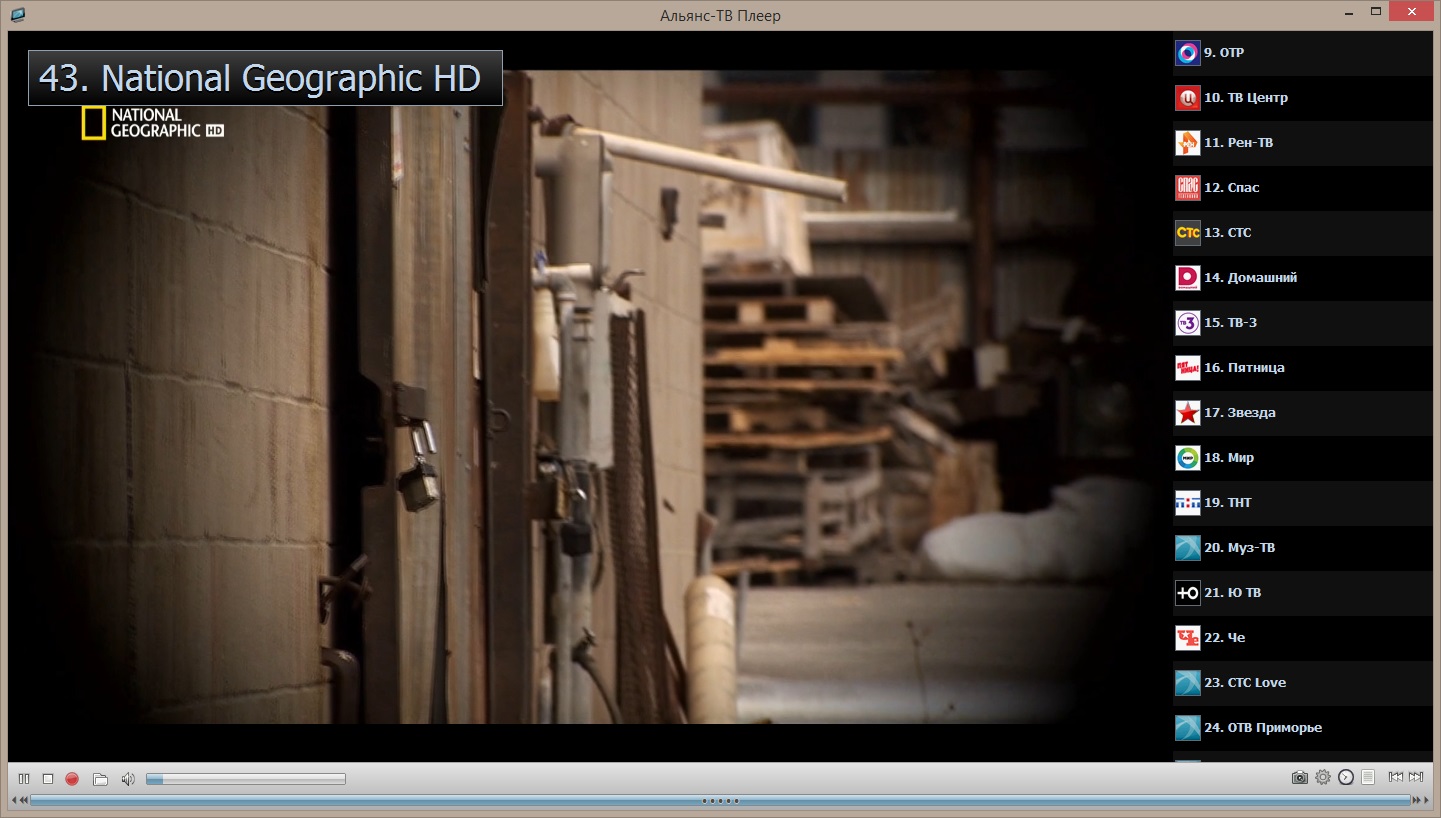Click the ТВ Центр channel logo

coord(1187,98)
